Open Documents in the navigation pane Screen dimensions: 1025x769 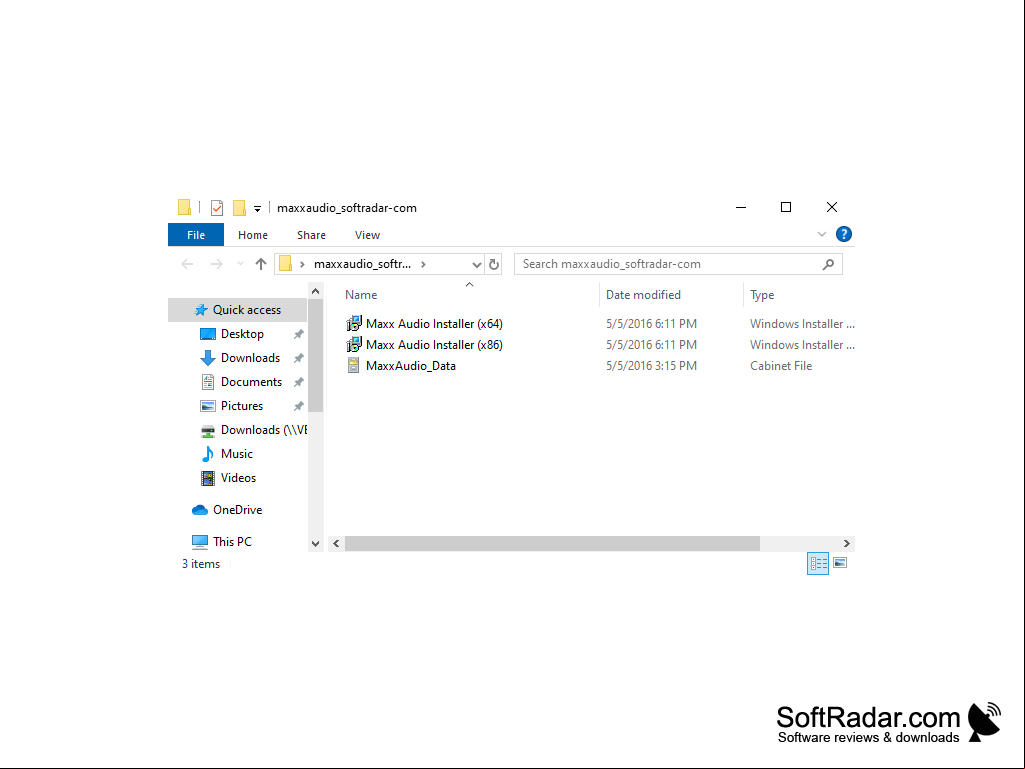[251, 382]
